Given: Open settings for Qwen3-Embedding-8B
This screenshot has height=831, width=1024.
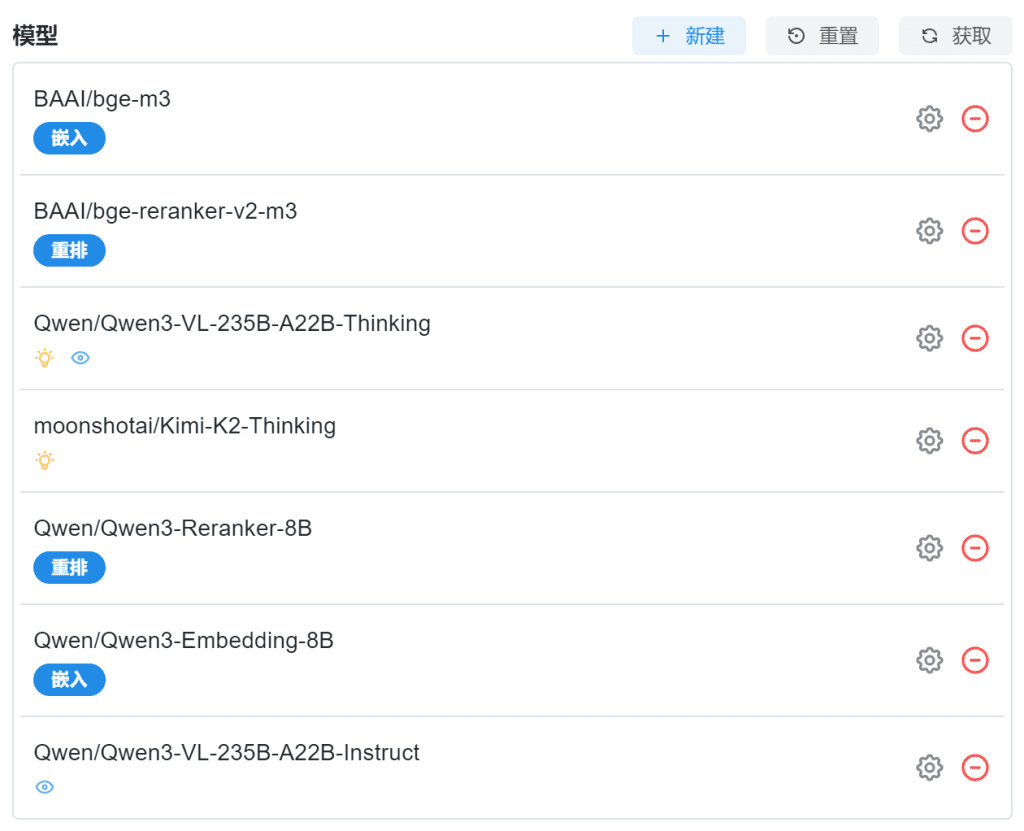Looking at the screenshot, I should tap(930, 660).
